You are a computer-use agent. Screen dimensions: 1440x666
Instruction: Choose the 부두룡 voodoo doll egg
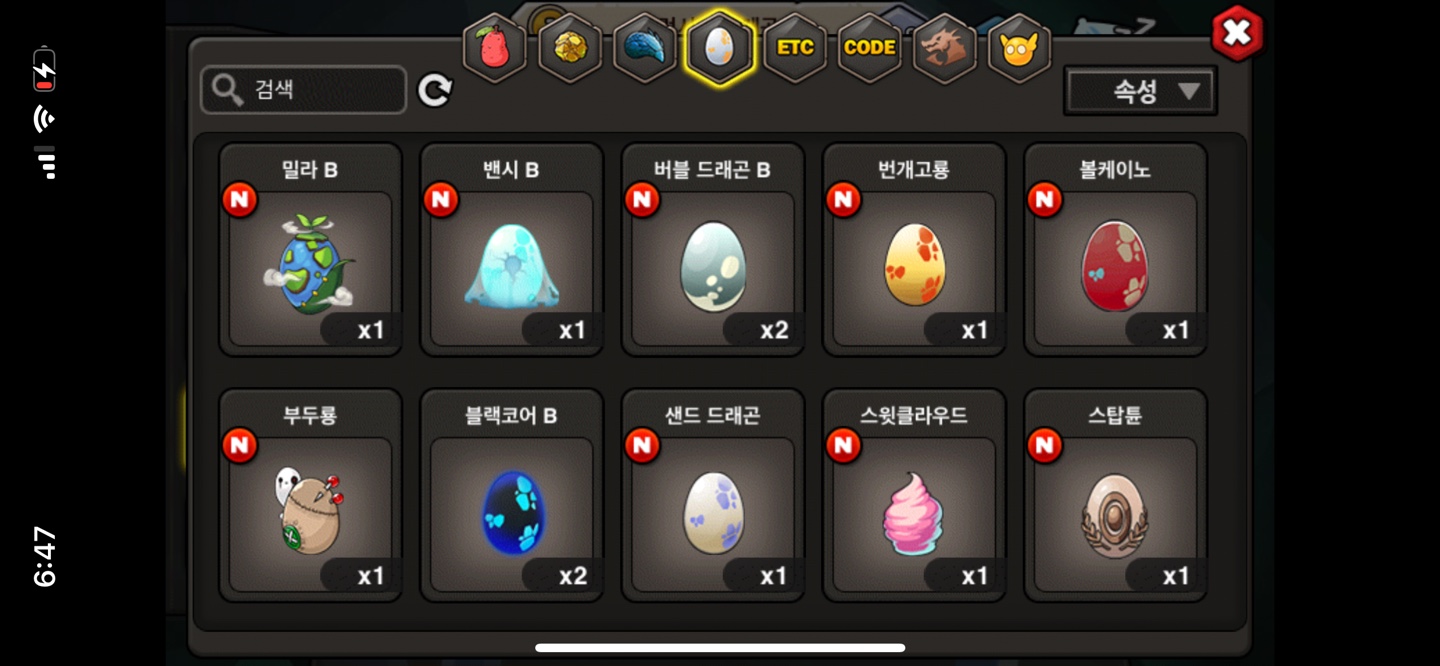(310, 496)
